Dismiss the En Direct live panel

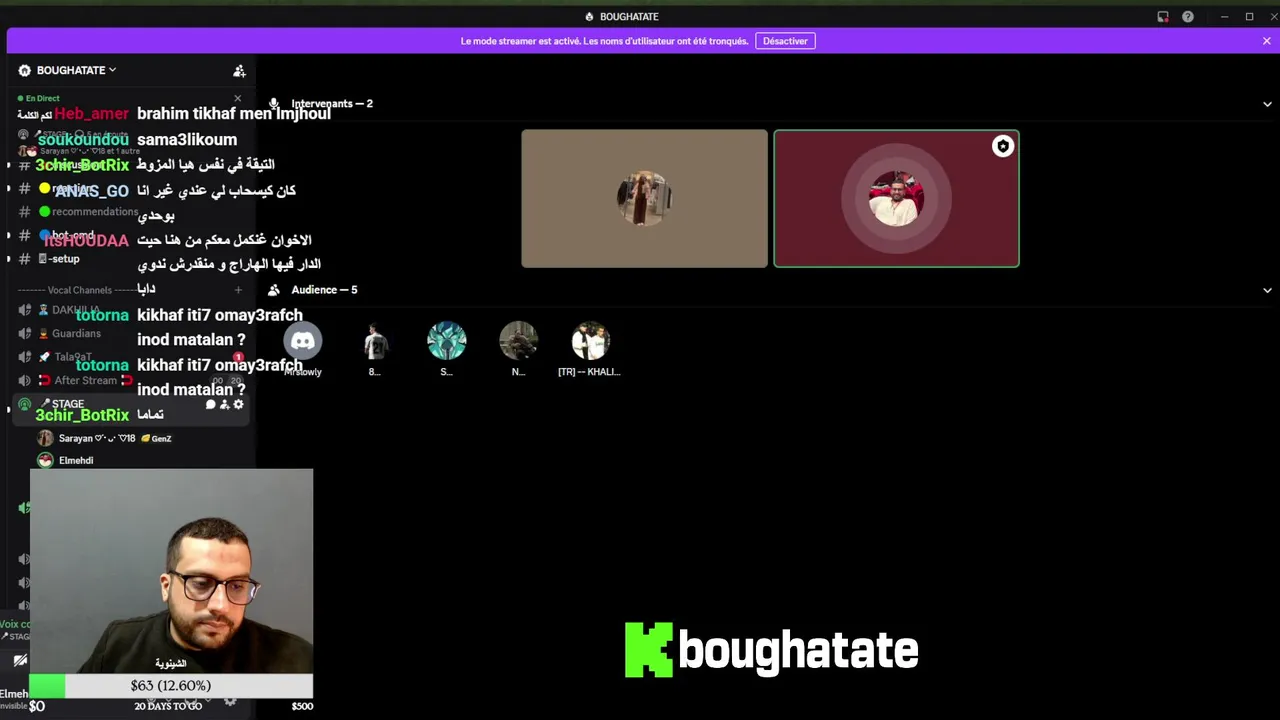tap(237, 98)
